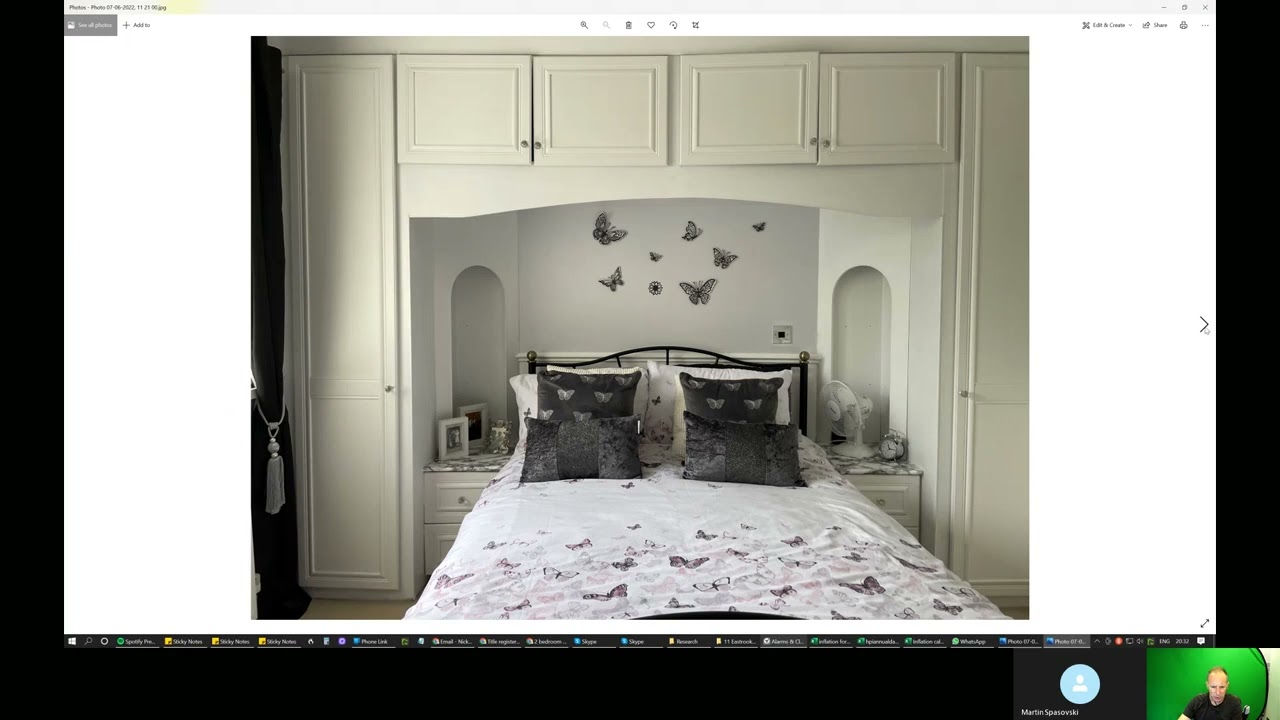This screenshot has width=1280, height=720.
Task: Delete the photo using trash icon
Action: (628, 25)
